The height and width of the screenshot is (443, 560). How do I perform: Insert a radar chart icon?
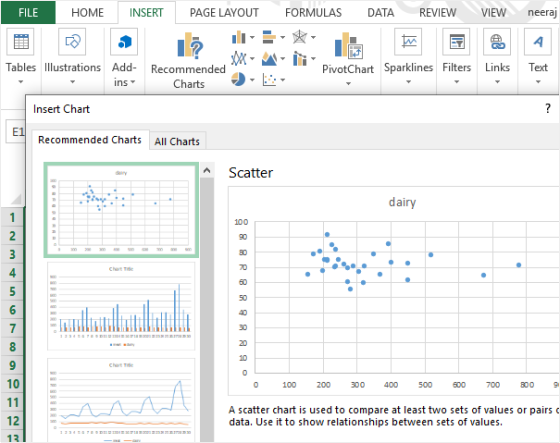299,37
